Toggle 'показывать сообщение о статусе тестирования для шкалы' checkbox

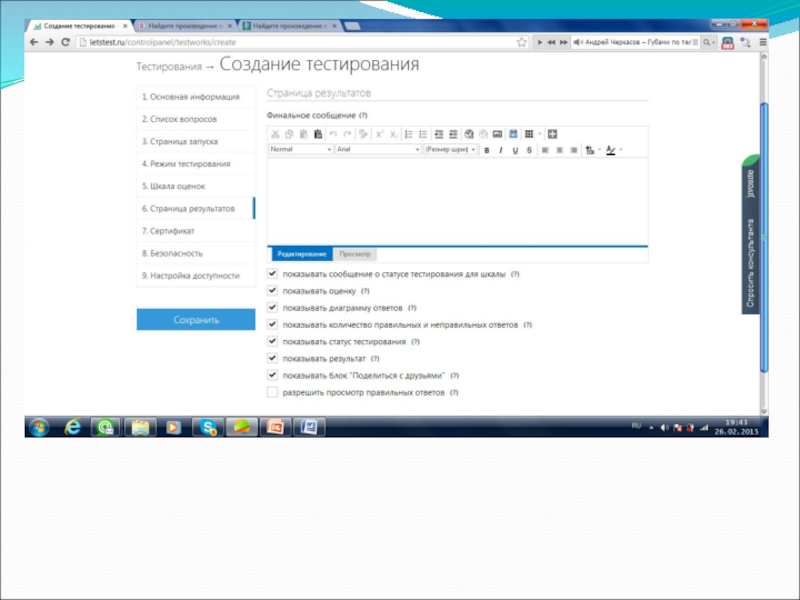click(272, 273)
